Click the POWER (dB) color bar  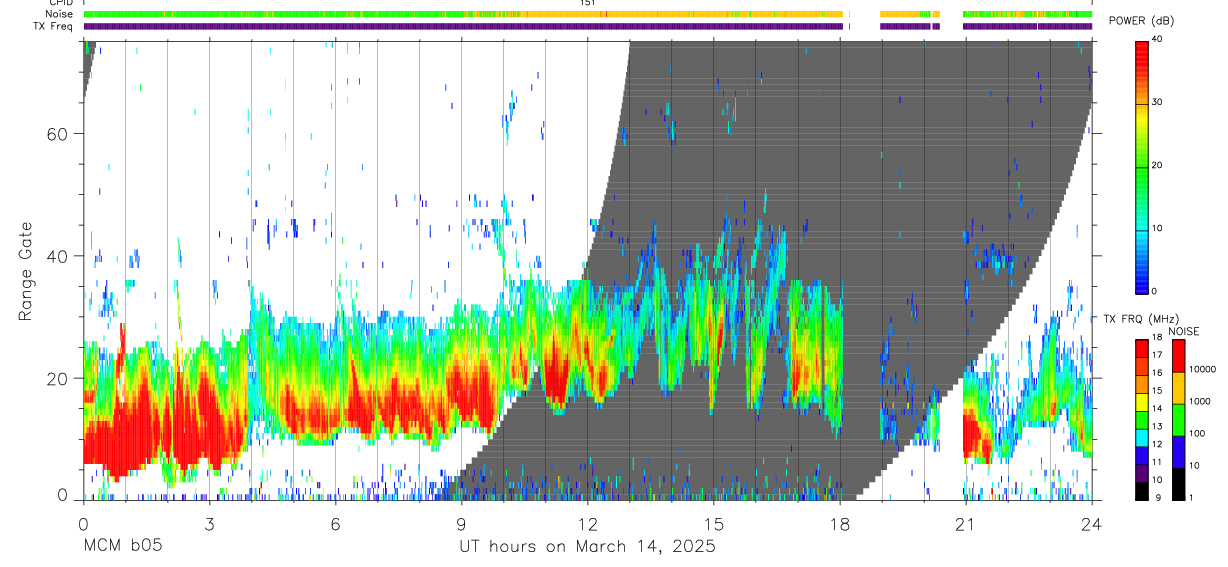pyautogui.click(x=1142, y=166)
